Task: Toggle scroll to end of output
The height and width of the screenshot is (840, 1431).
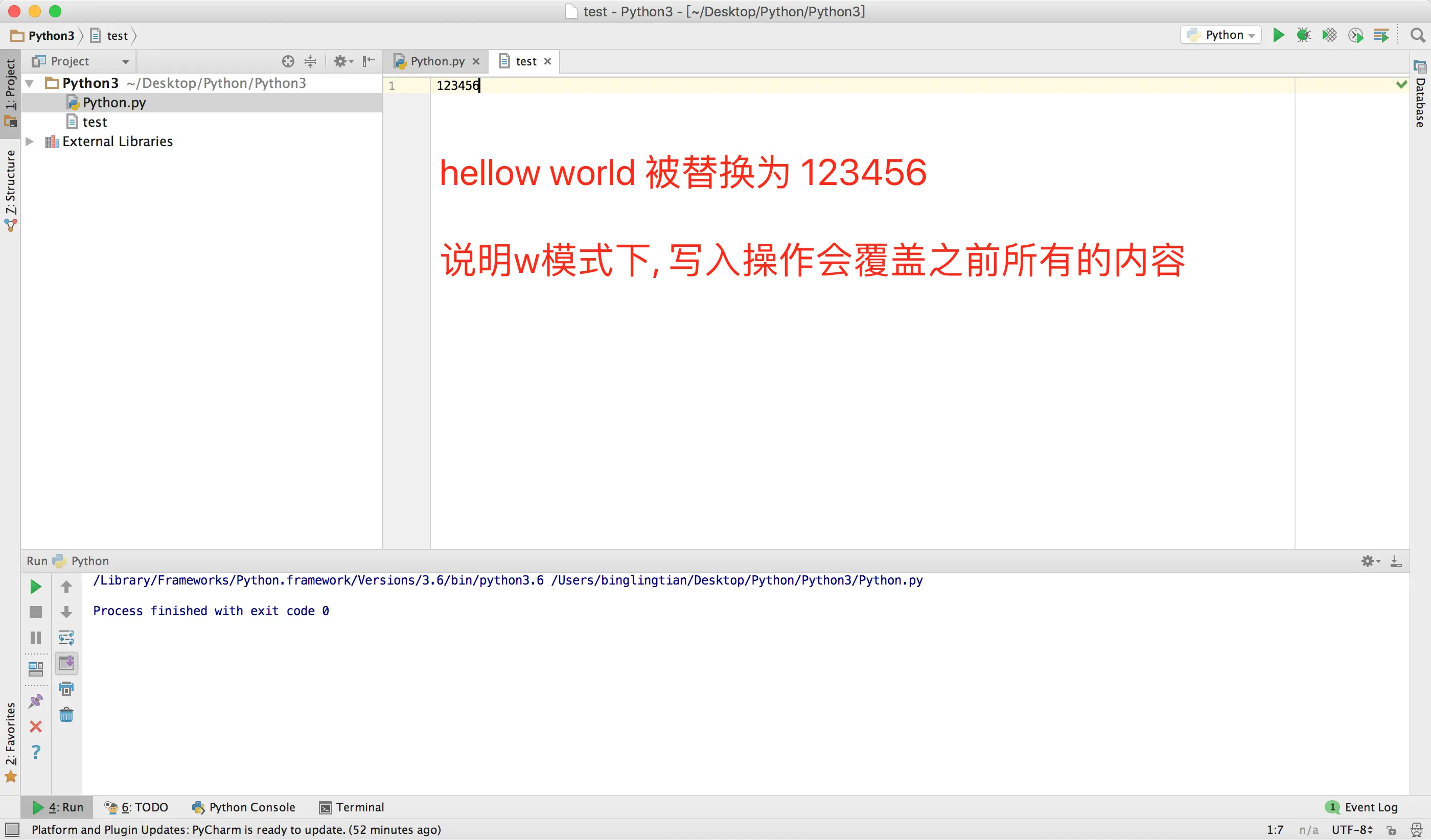Action: pos(66,663)
